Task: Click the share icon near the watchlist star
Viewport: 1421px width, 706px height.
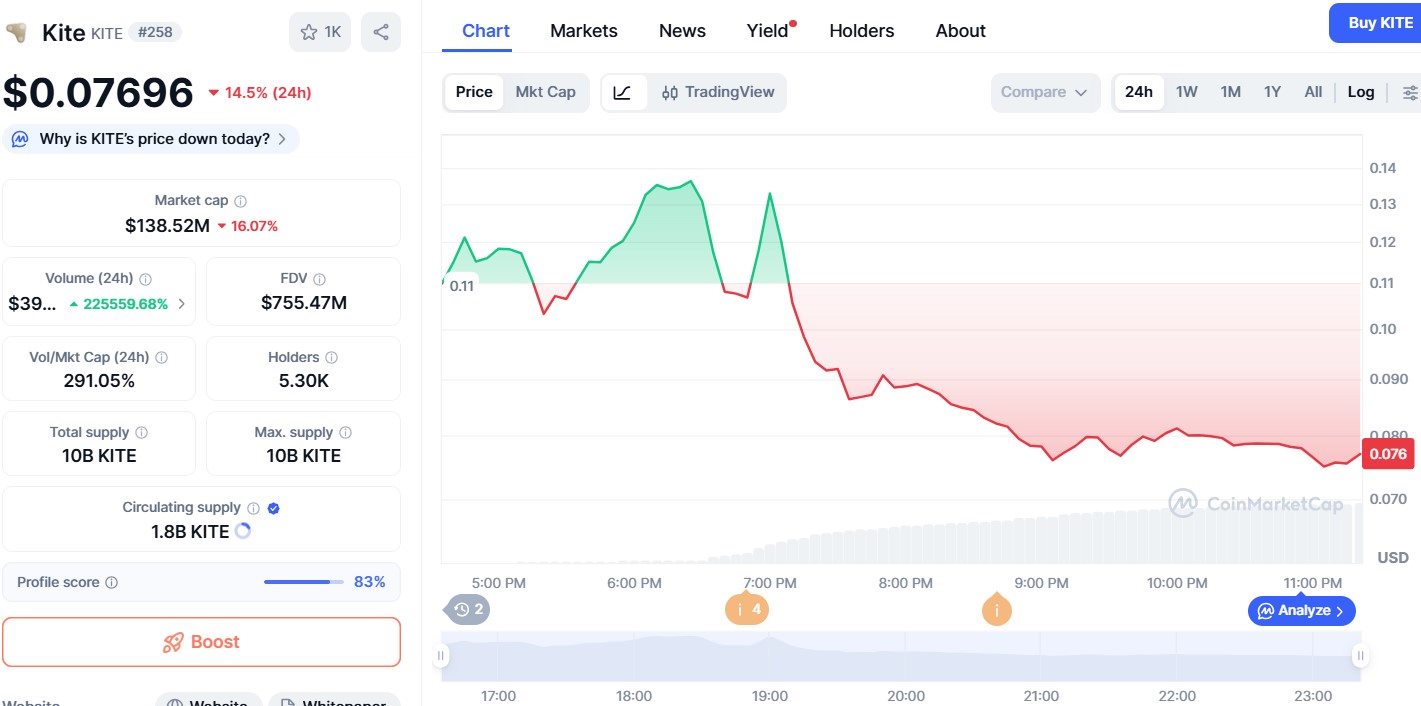Action: point(380,32)
